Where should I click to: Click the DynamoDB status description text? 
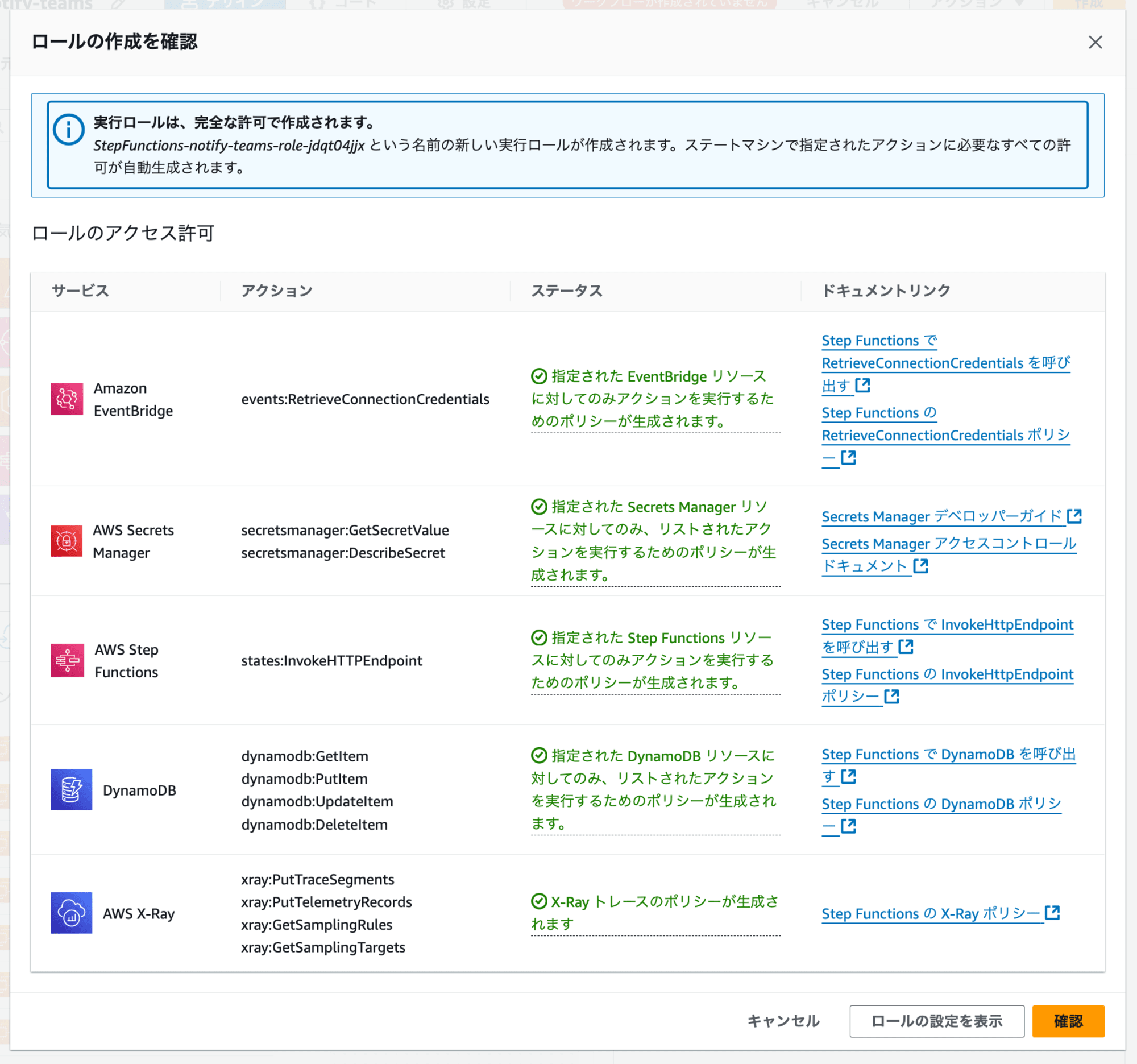tap(655, 789)
